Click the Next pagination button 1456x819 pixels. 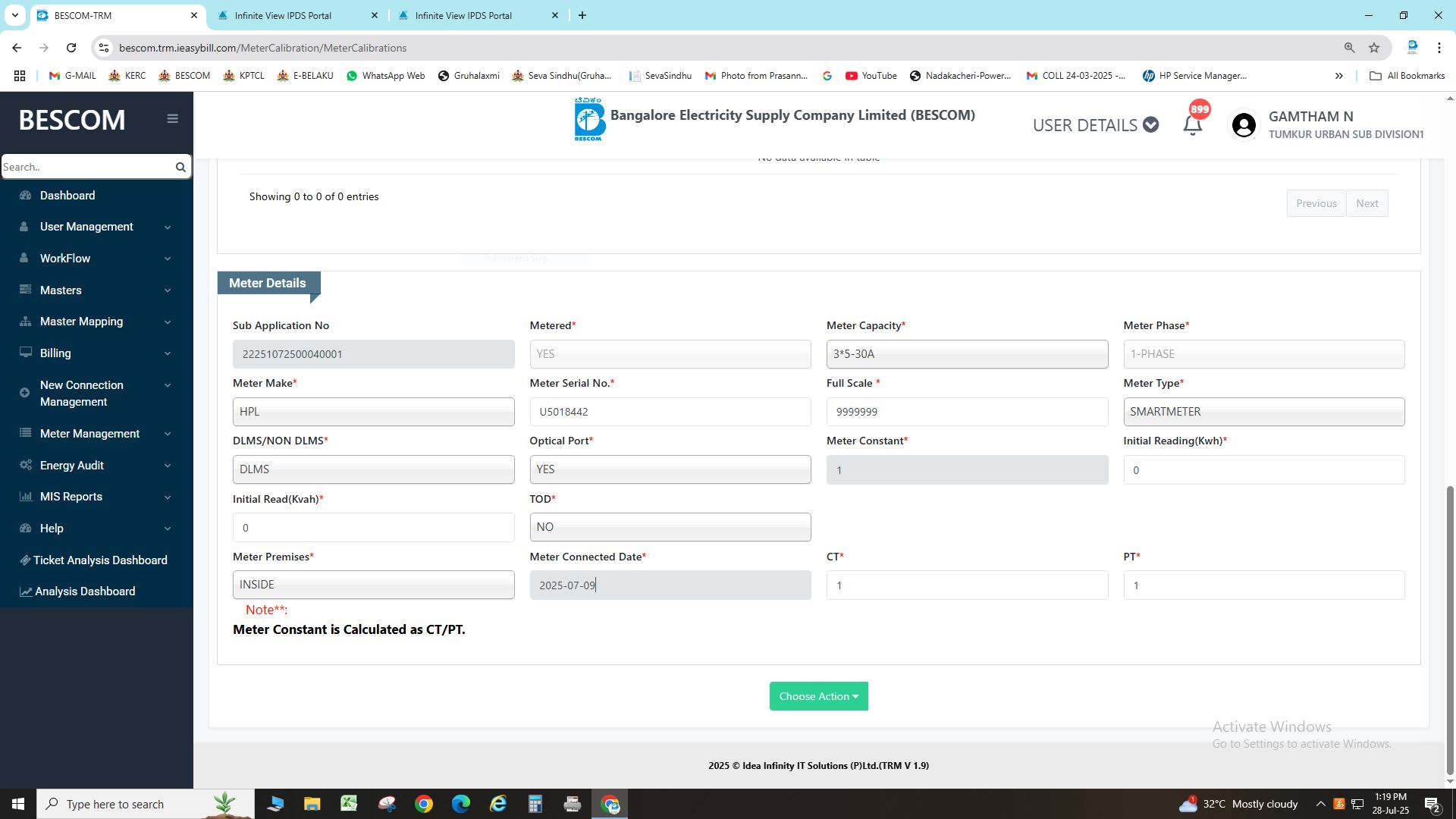coord(1367,203)
